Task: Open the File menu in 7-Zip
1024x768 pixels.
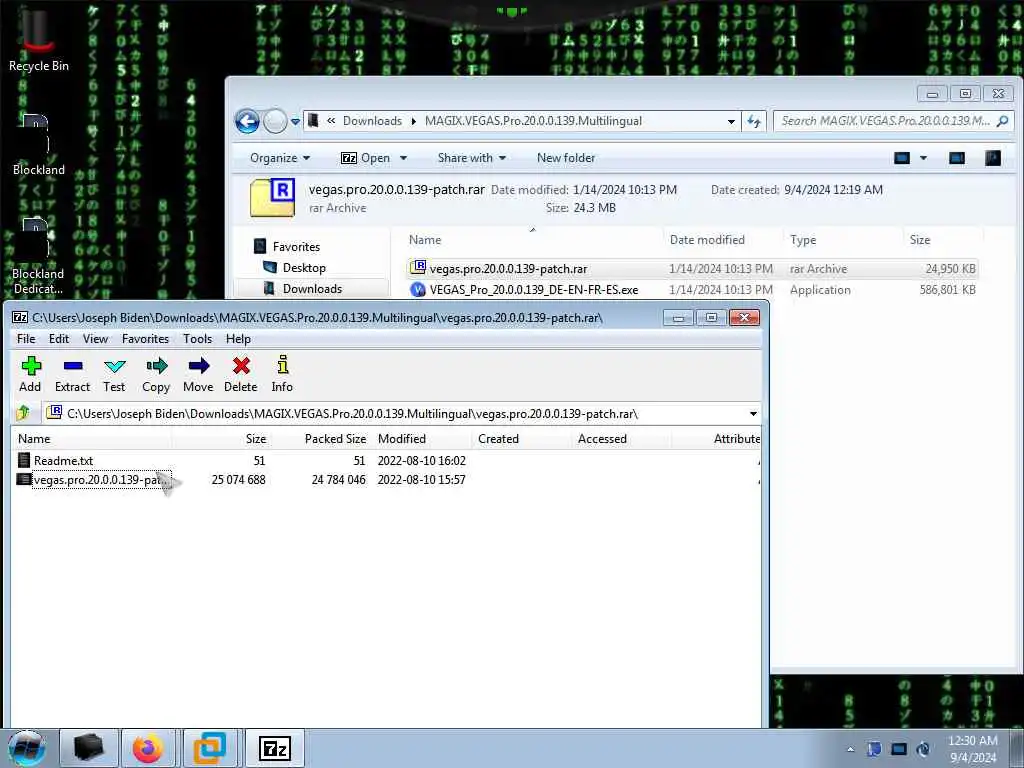Action: (x=26, y=338)
